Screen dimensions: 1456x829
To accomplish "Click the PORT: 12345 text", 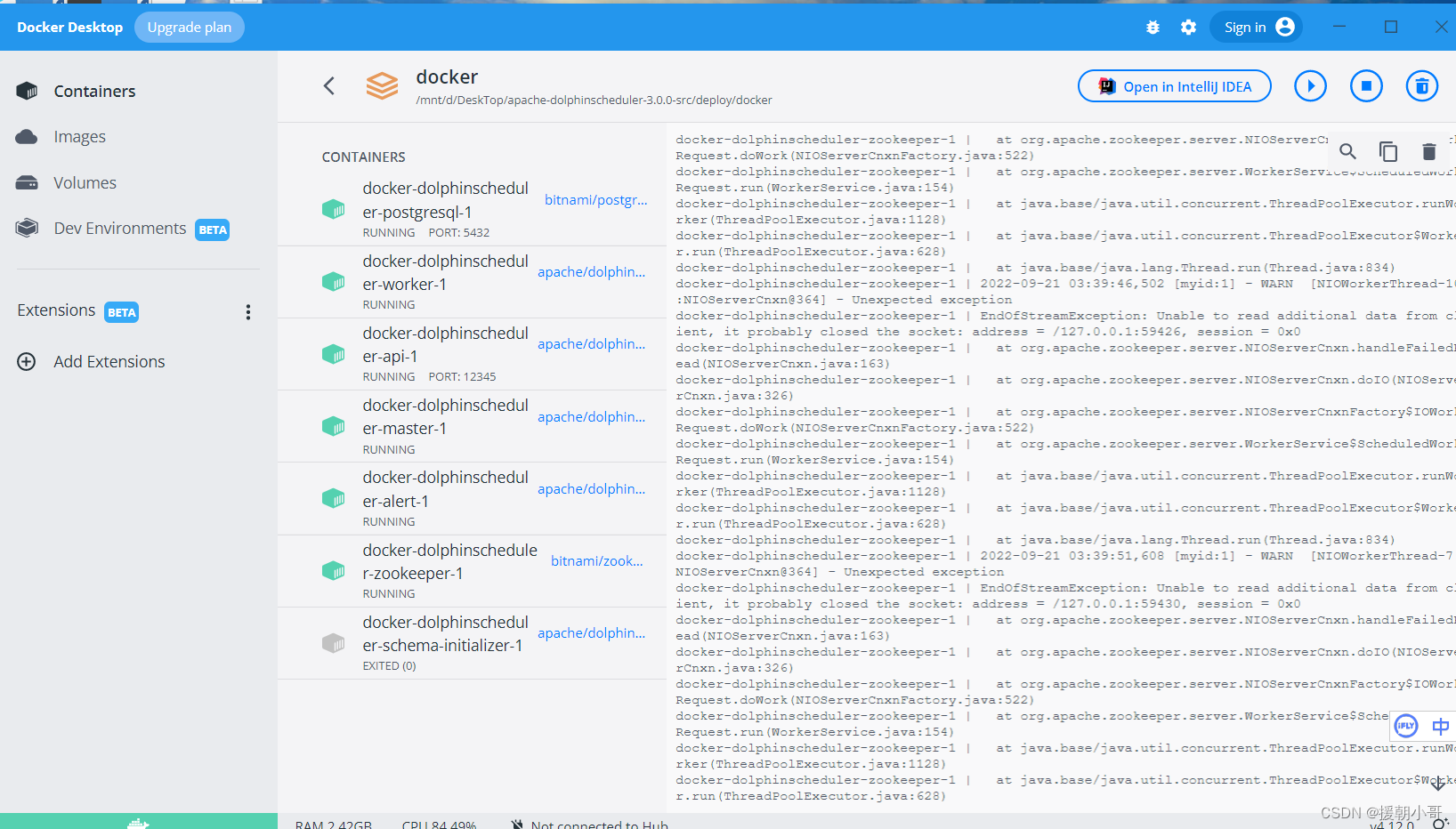I will click(x=462, y=376).
